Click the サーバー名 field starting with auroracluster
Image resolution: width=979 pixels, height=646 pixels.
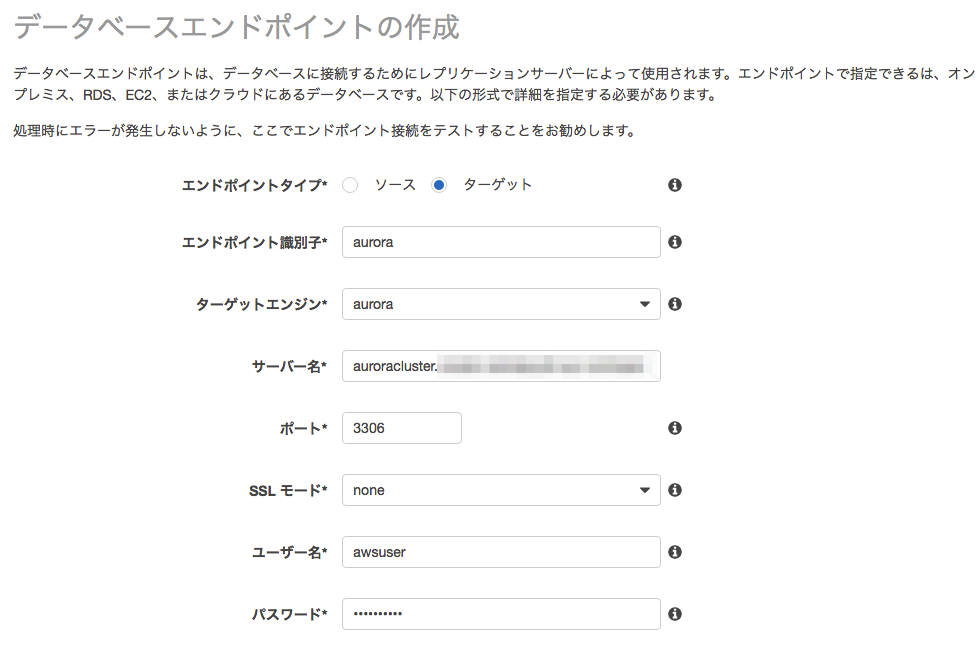pos(500,366)
